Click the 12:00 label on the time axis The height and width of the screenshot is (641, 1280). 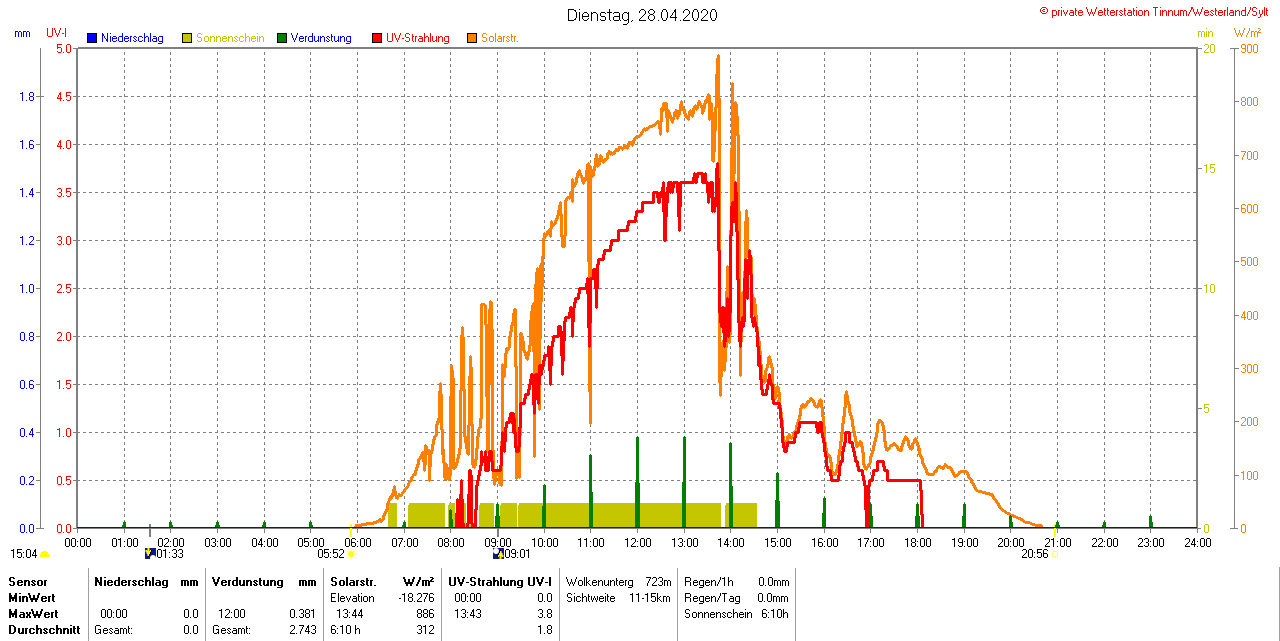(638, 542)
